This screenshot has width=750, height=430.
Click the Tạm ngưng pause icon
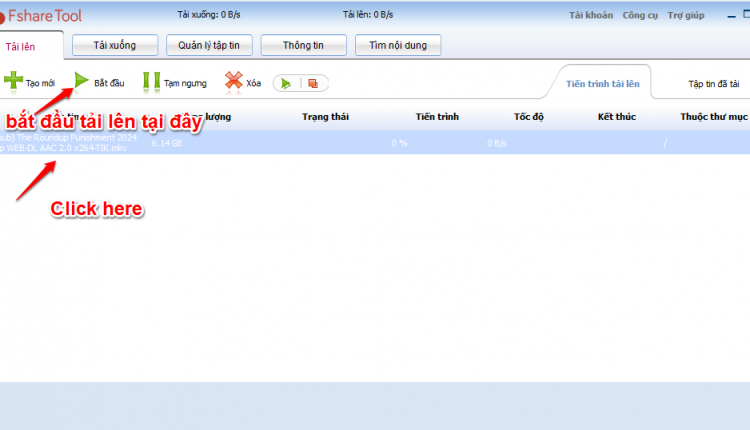coord(152,82)
